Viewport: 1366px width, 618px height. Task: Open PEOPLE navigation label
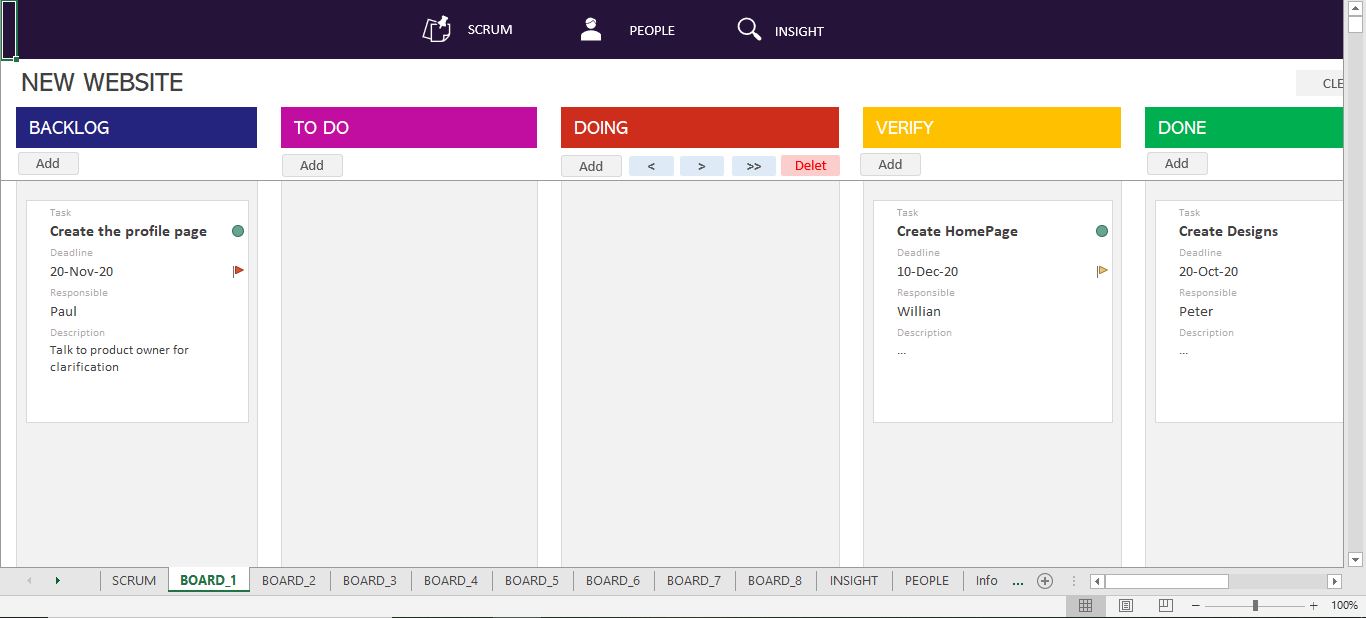[652, 31]
